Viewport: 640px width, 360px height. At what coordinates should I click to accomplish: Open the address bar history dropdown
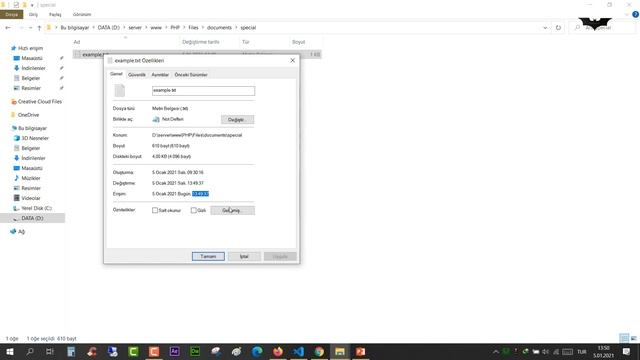(x=545, y=27)
